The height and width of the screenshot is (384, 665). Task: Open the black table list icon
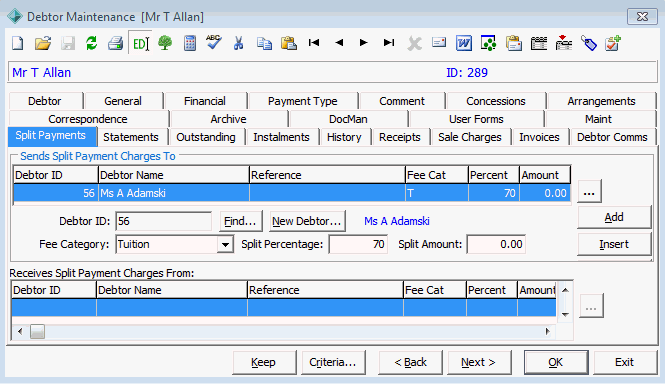pos(539,43)
